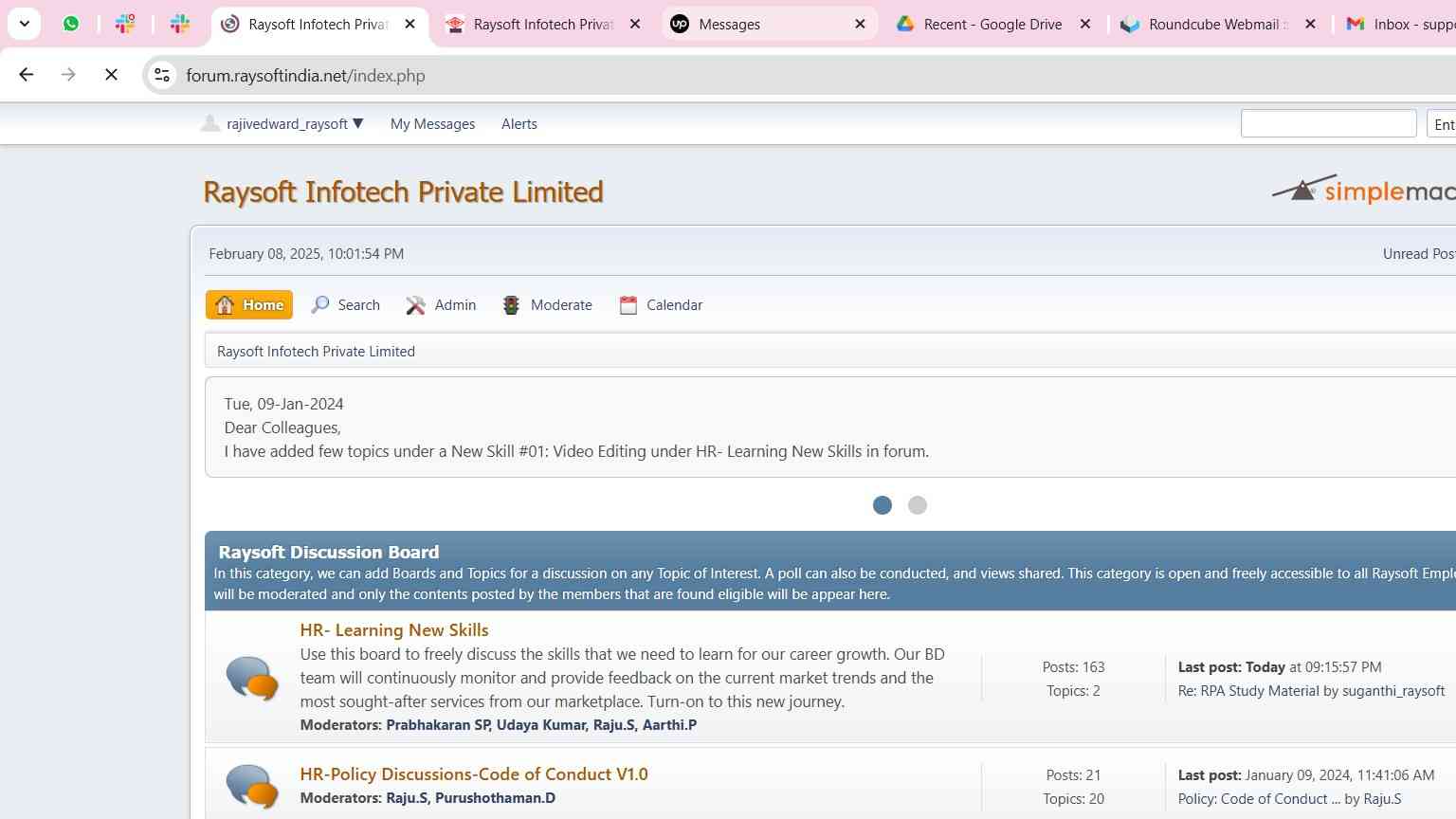Viewport: 1456px width, 819px height.
Task: Open HR-Policy Discussions-Code of Conduct V1.0 board
Action: click(474, 773)
